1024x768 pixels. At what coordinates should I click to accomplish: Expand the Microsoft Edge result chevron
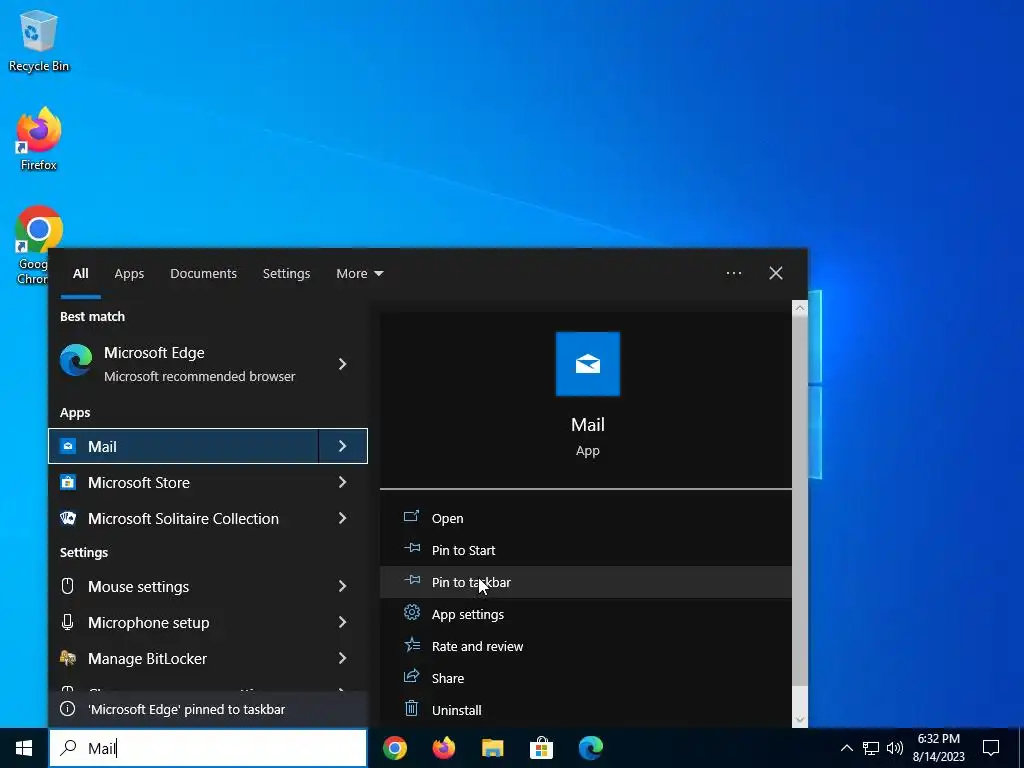(342, 364)
